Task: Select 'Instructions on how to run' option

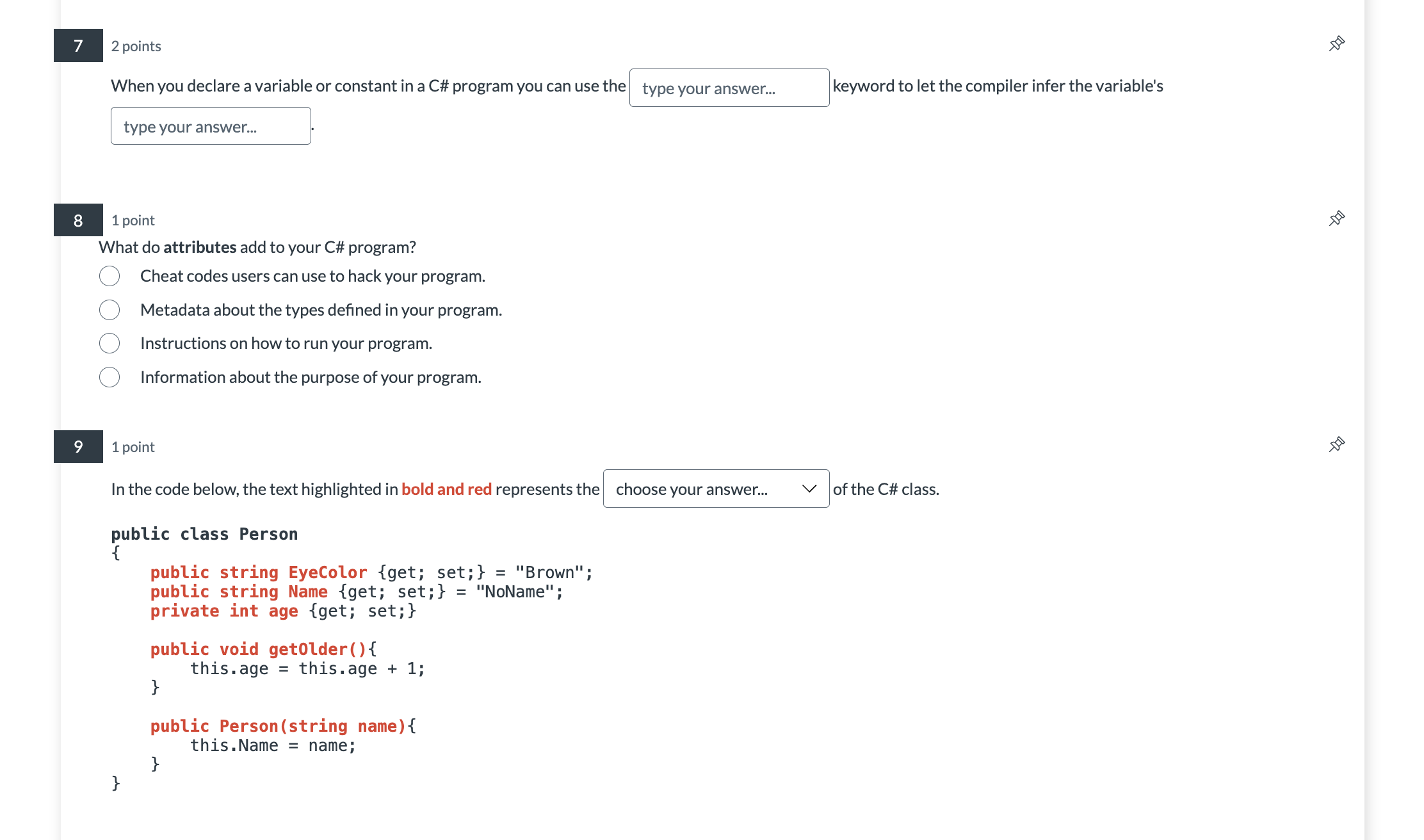Action: click(109, 343)
